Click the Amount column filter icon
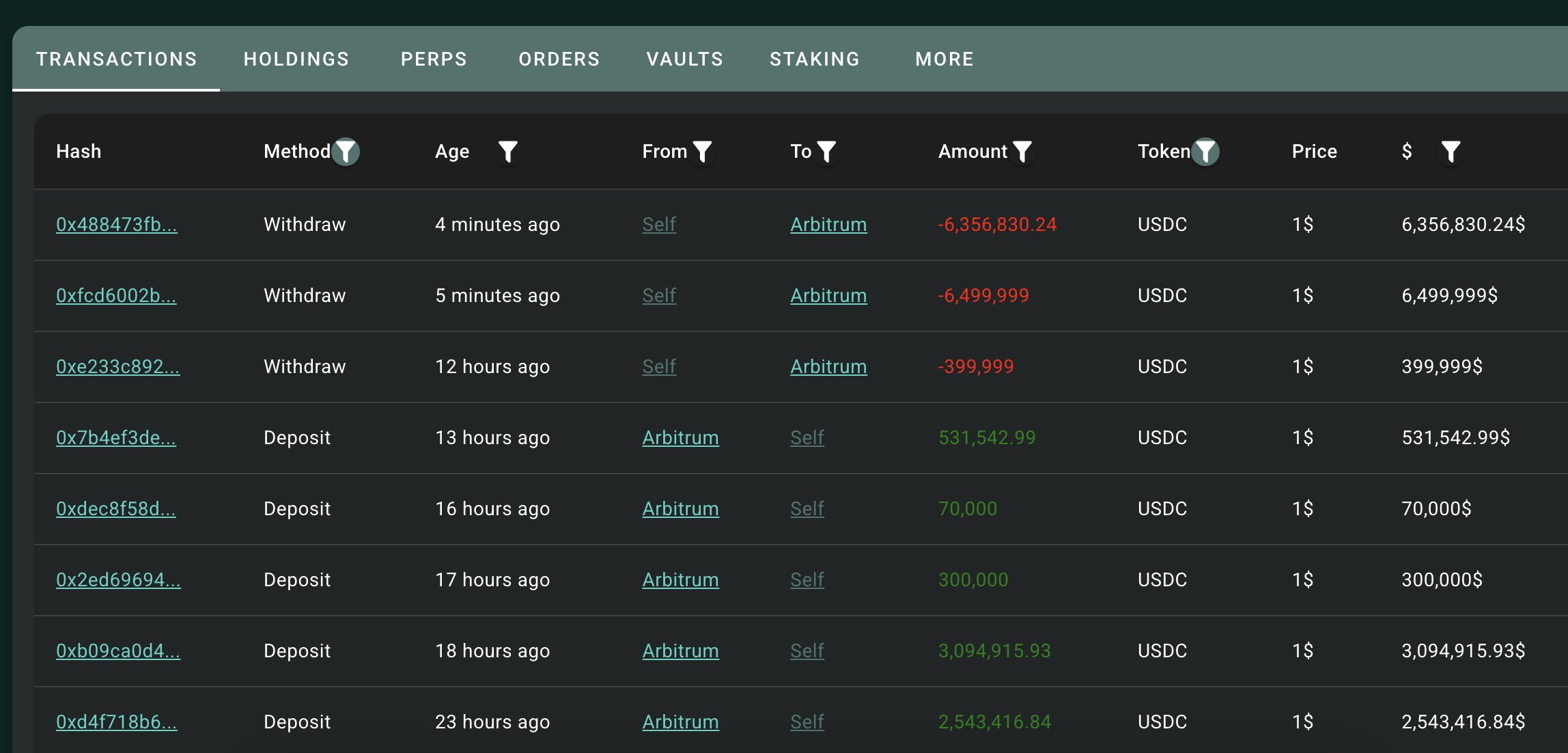The image size is (1568, 753). click(1022, 151)
